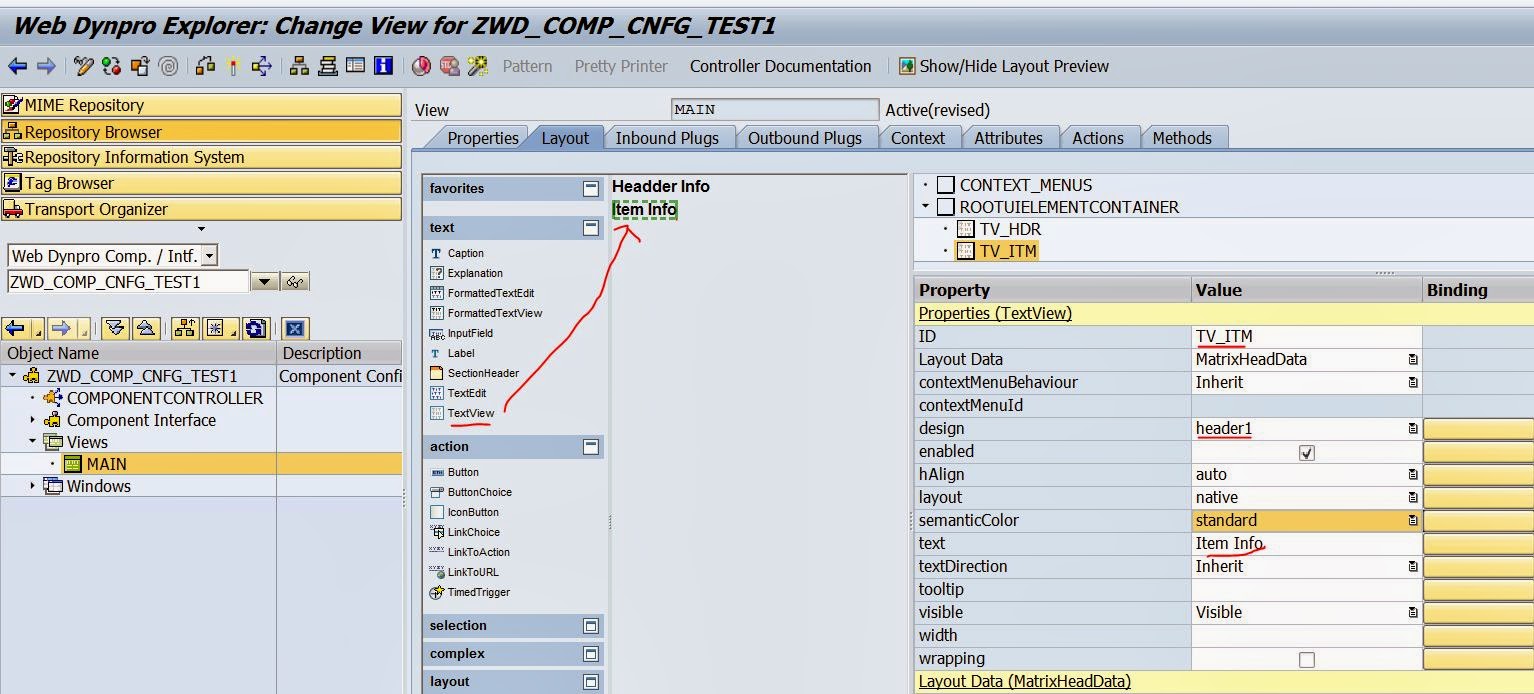1534x694 pixels.
Task: Switch to the Context tab
Action: point(917,138)
